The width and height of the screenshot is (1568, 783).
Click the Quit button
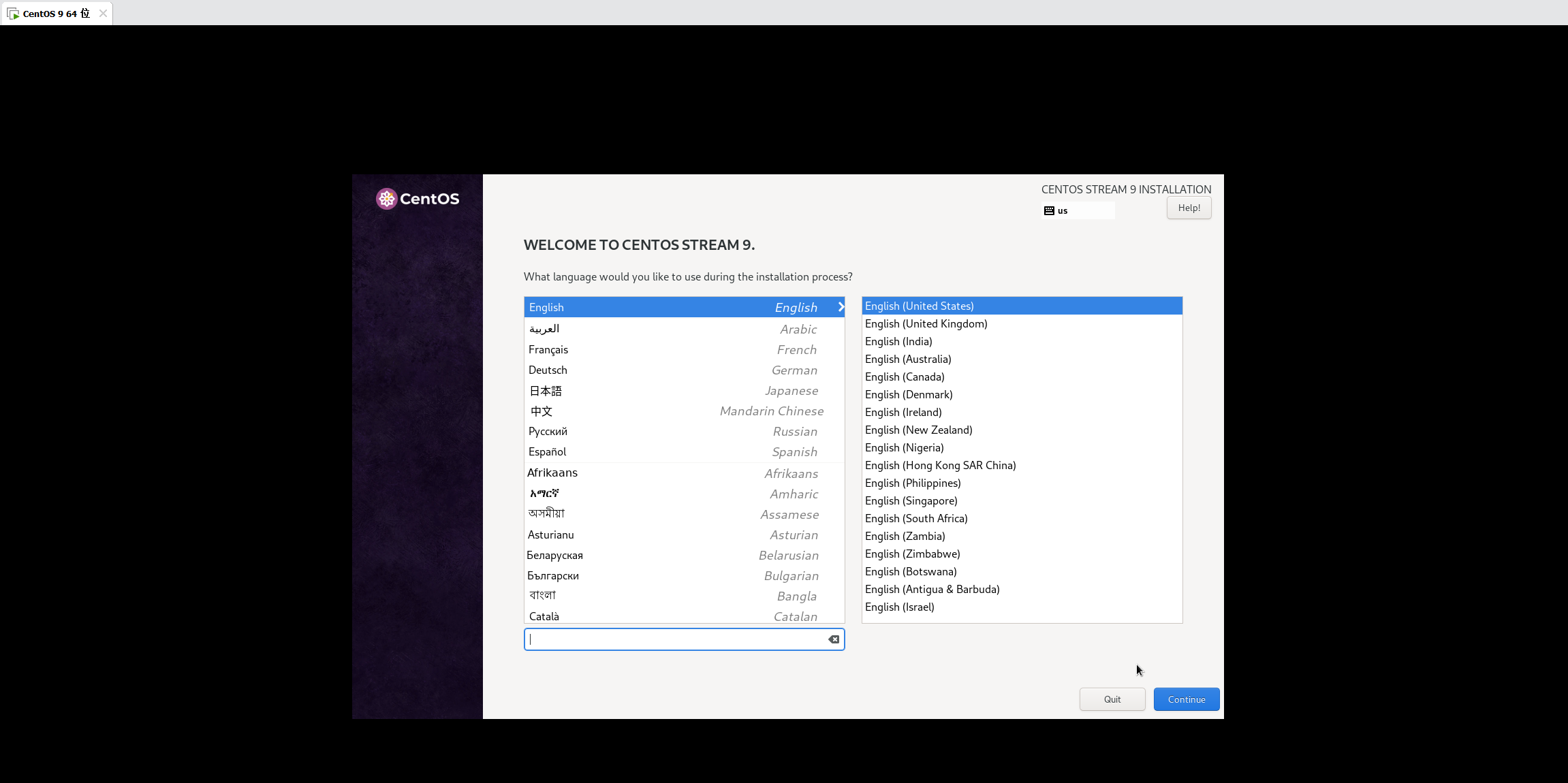[1112, 699]
